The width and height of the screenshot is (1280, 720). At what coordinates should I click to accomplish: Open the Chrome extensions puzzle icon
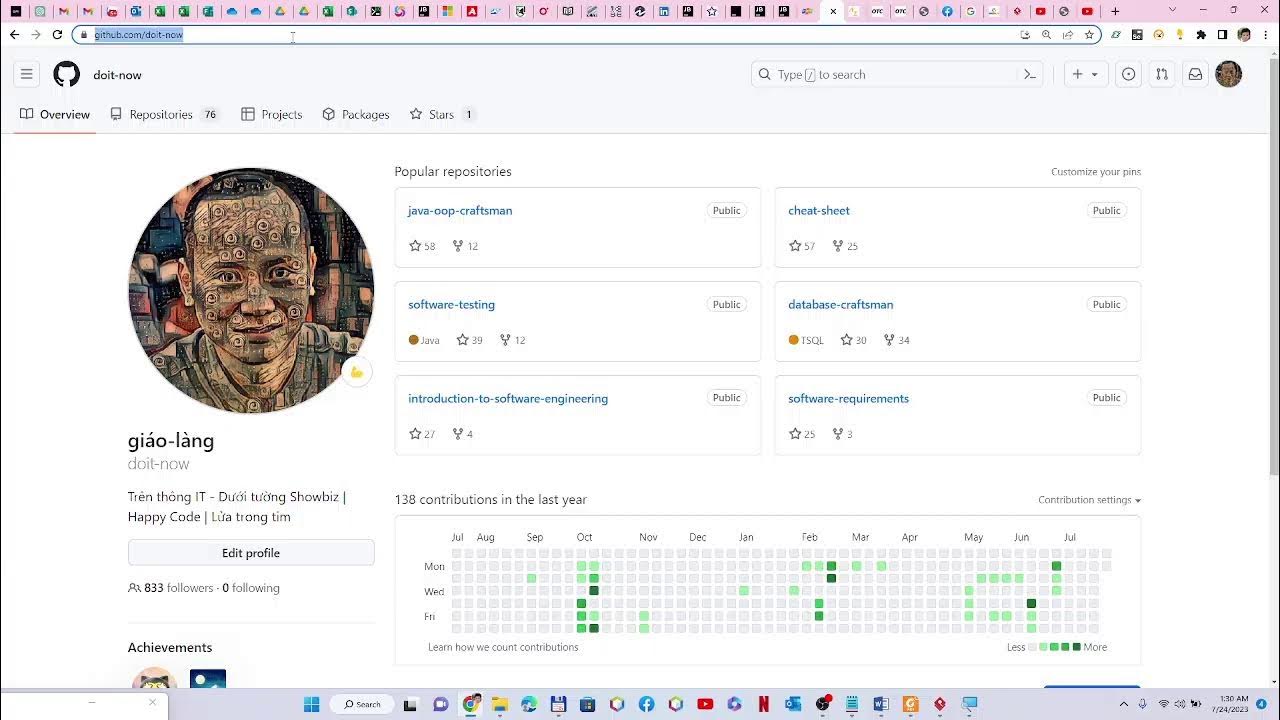coord(1201,34)
